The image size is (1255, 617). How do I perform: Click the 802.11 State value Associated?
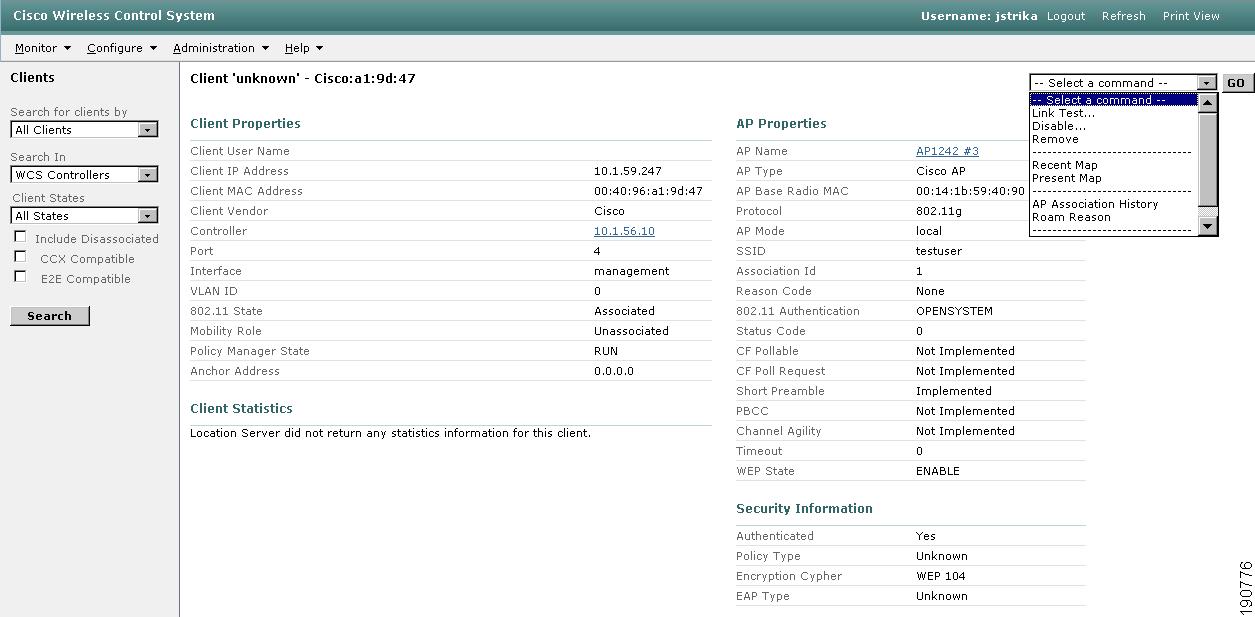pyautogui.click(x=624, y=311)
